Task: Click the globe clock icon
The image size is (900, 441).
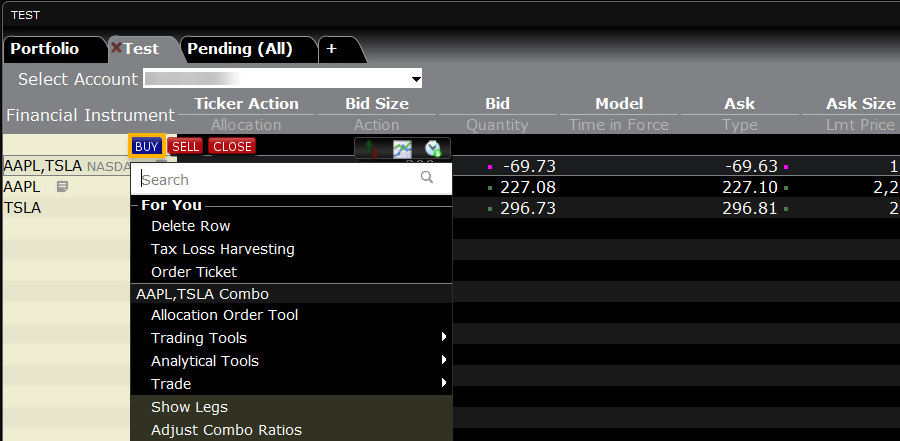Action: click(433, 148)
